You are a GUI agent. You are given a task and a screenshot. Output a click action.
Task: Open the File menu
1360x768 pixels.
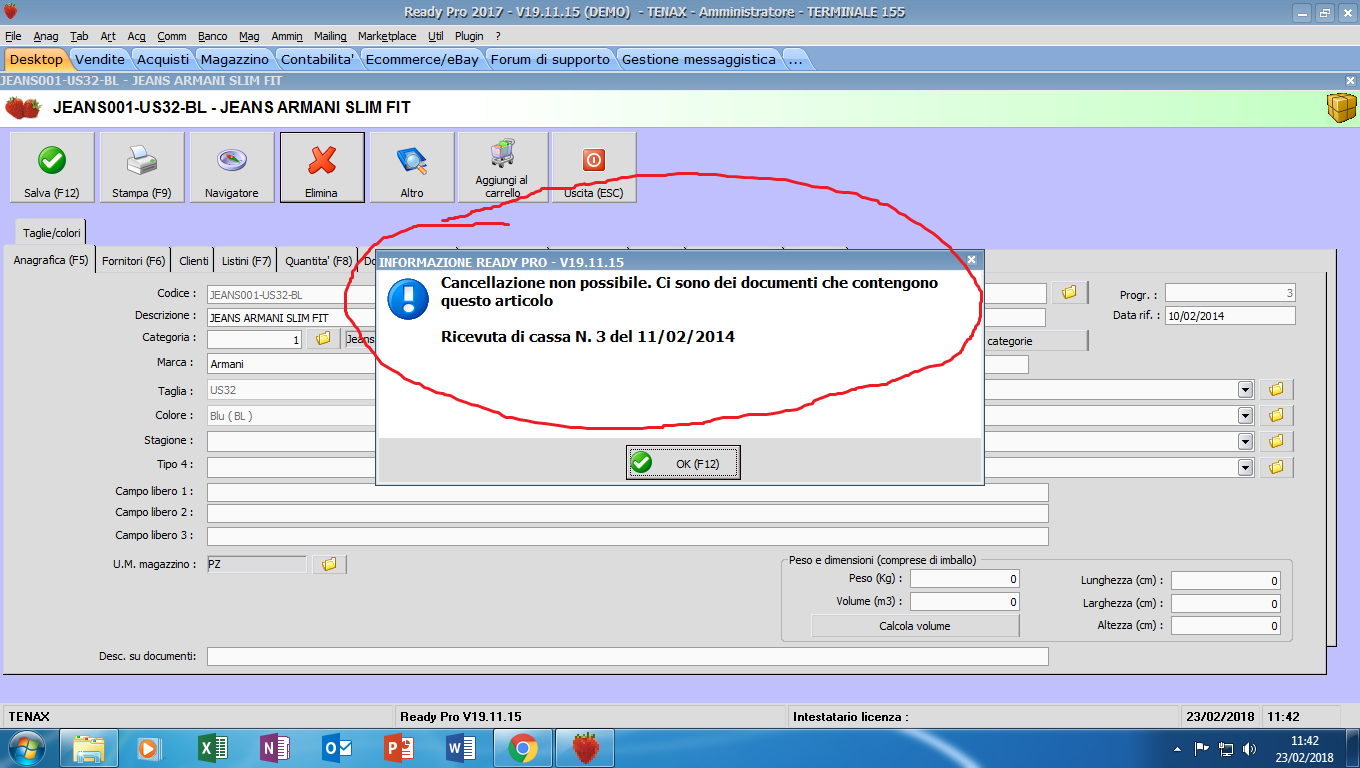tap(13, 36)
